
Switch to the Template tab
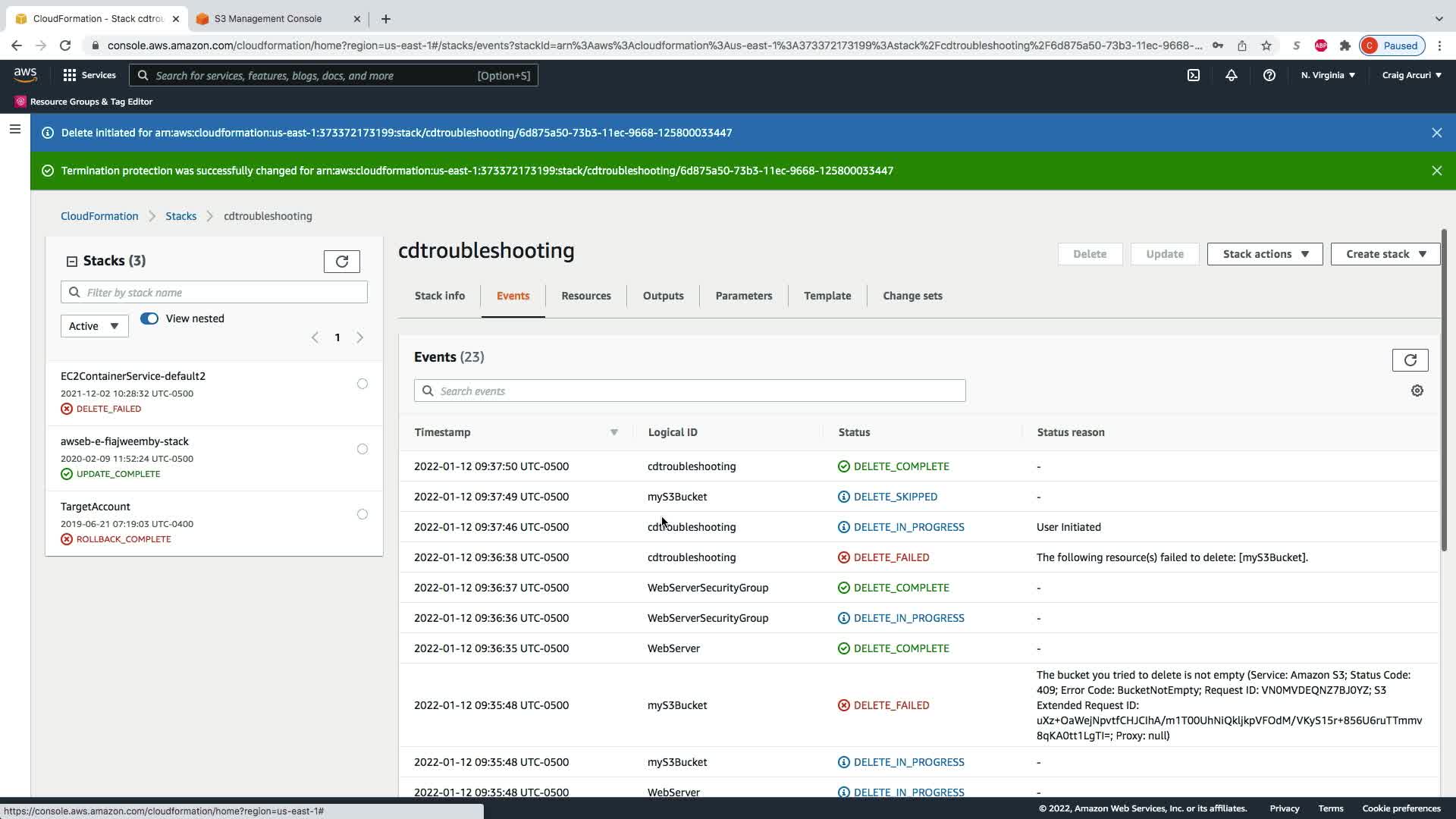click(827, 296)
